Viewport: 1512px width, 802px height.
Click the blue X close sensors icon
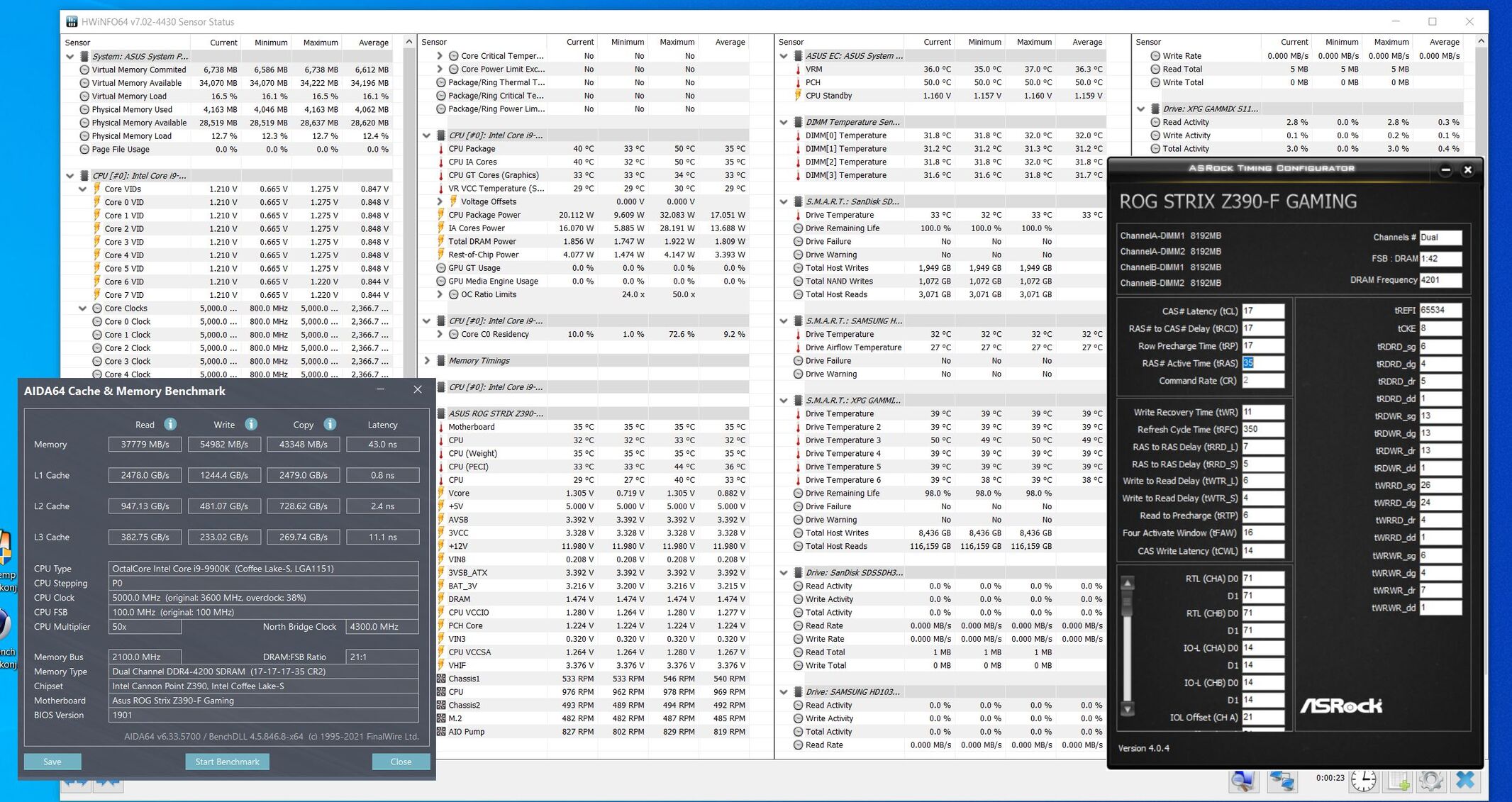(x=1465, y=781)
